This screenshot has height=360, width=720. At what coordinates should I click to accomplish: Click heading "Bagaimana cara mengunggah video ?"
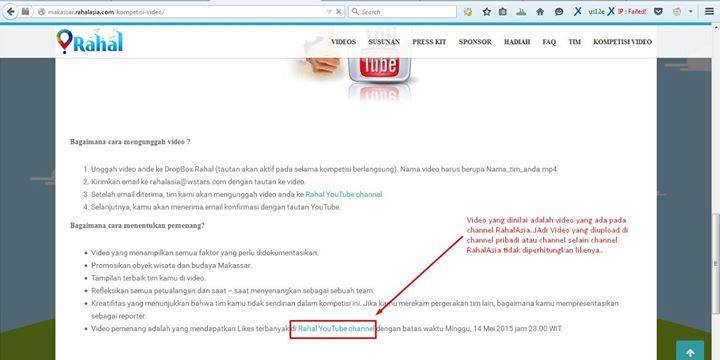(130, 142)
